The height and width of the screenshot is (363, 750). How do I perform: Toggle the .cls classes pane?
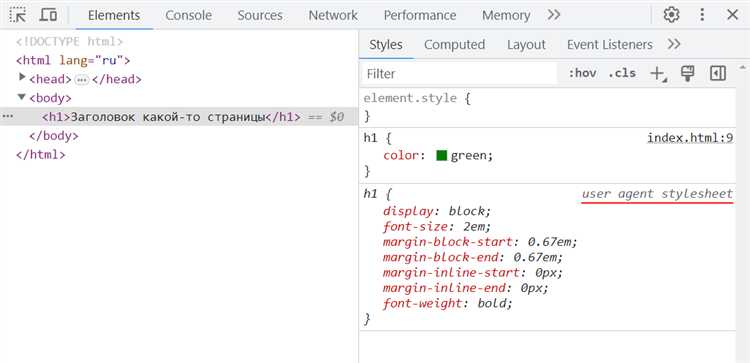click(x=622, y=74)
